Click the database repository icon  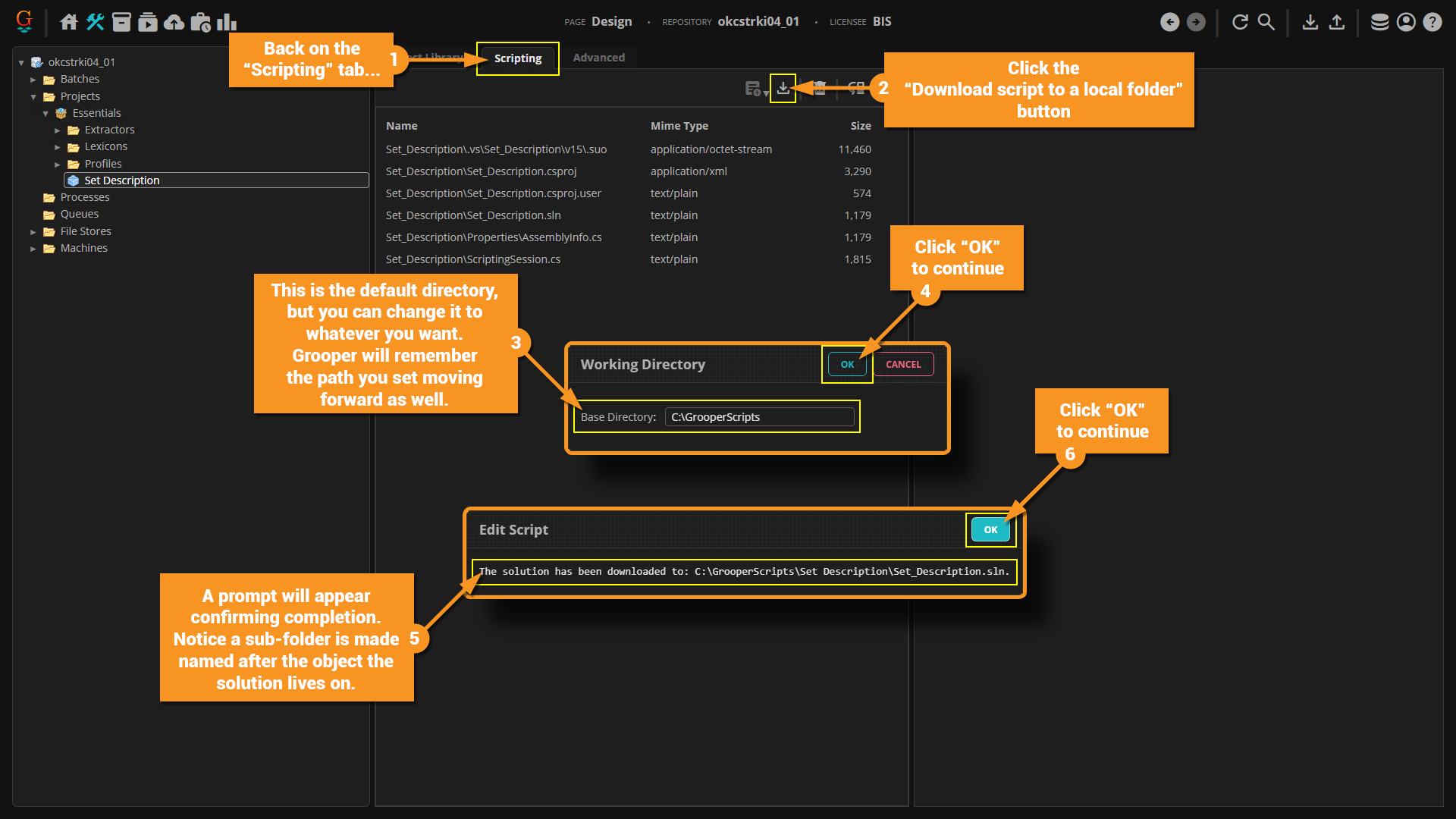1379,22
